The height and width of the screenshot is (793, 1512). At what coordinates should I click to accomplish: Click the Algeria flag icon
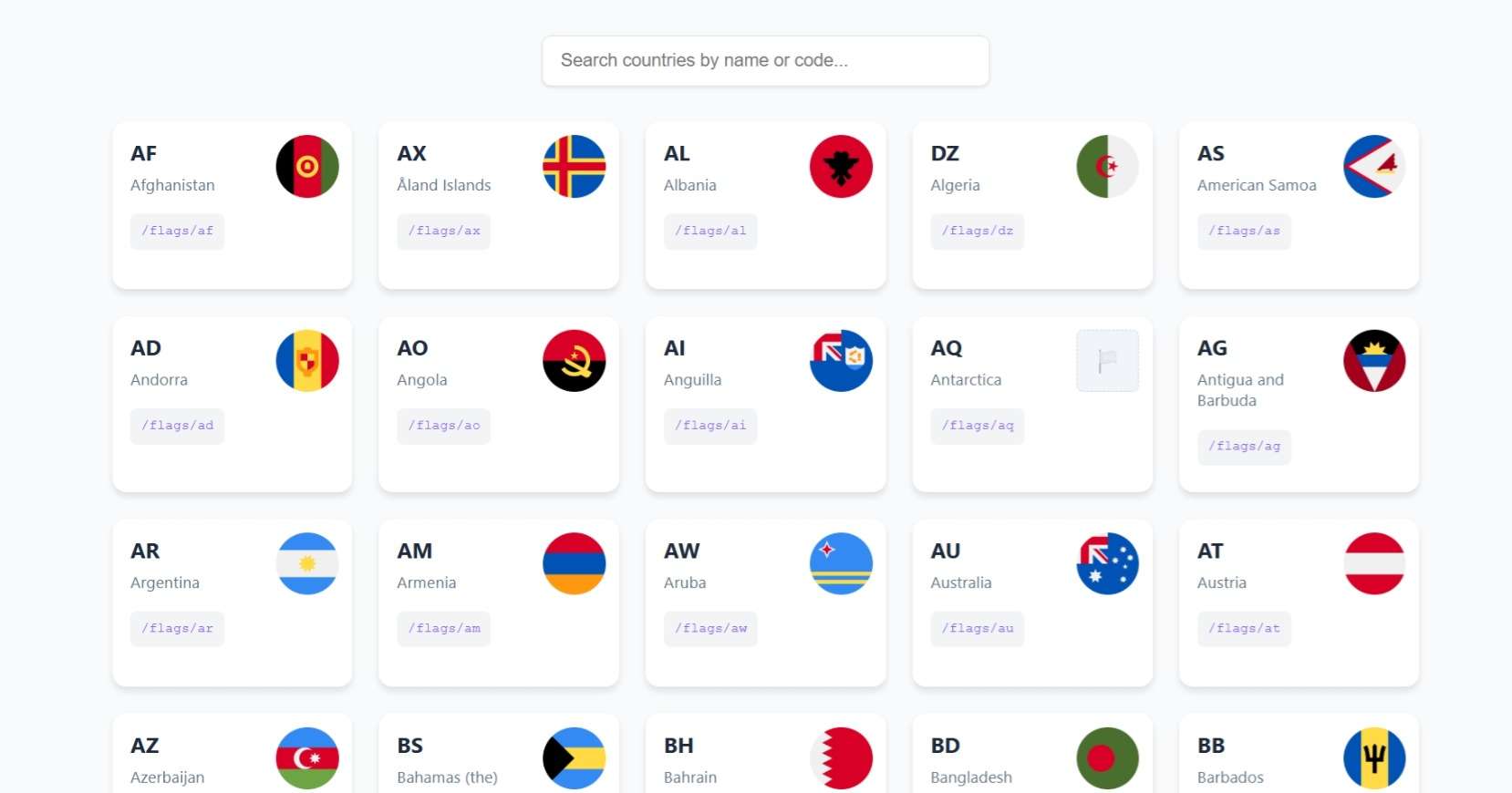click(x=1107, y=167)
